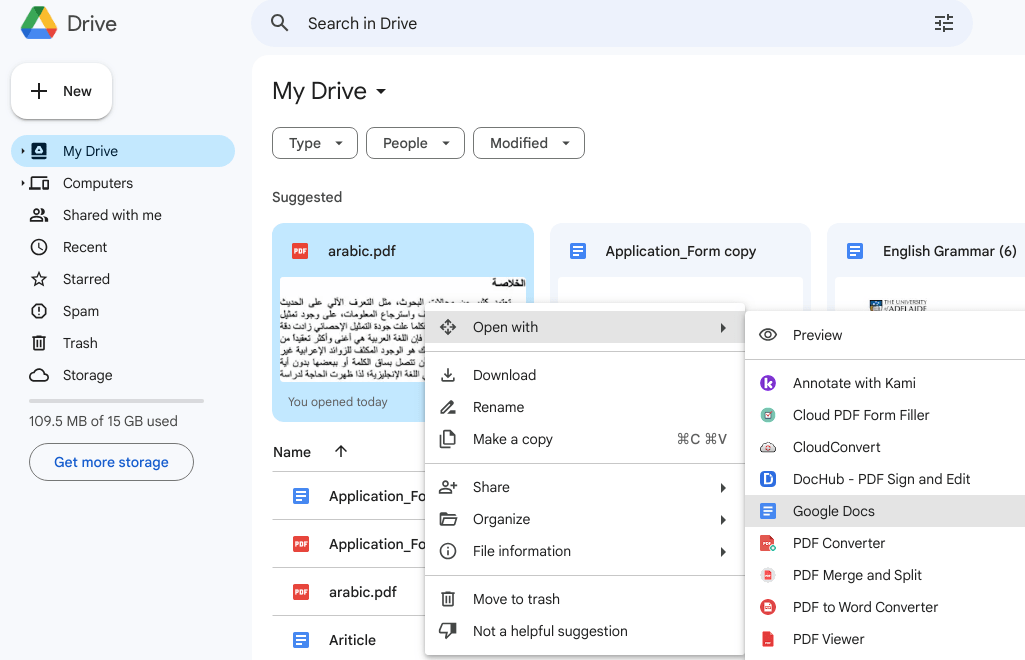Click the DocHub app icon
This screenshot has height=660, width=1025.
click(768, 479)
